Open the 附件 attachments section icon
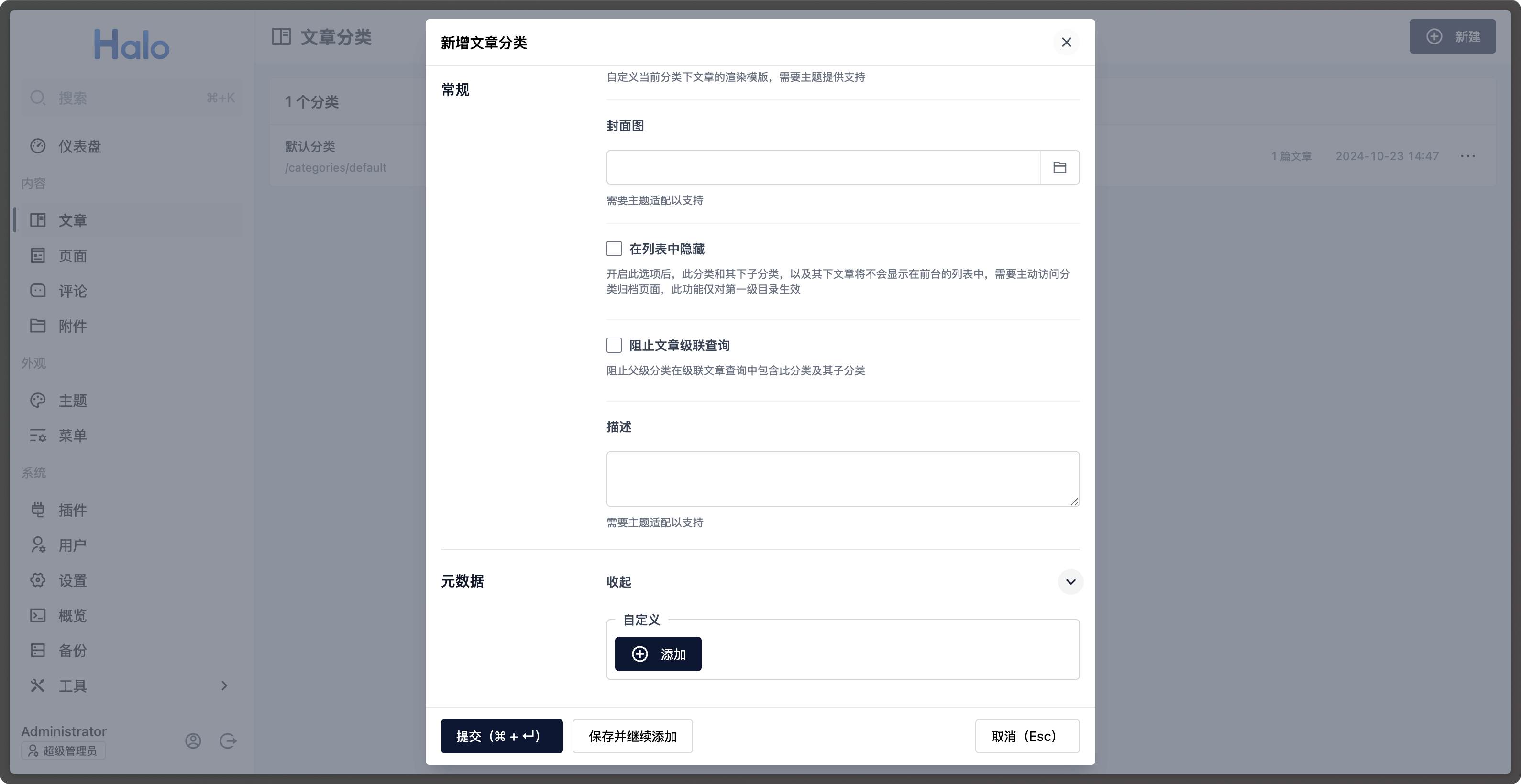 [38, 325]
